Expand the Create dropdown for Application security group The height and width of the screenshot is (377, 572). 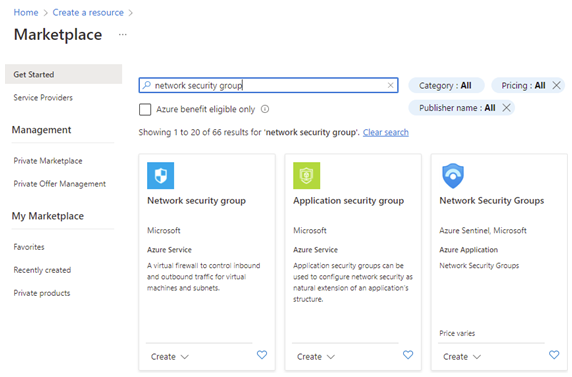coord(316,357)
